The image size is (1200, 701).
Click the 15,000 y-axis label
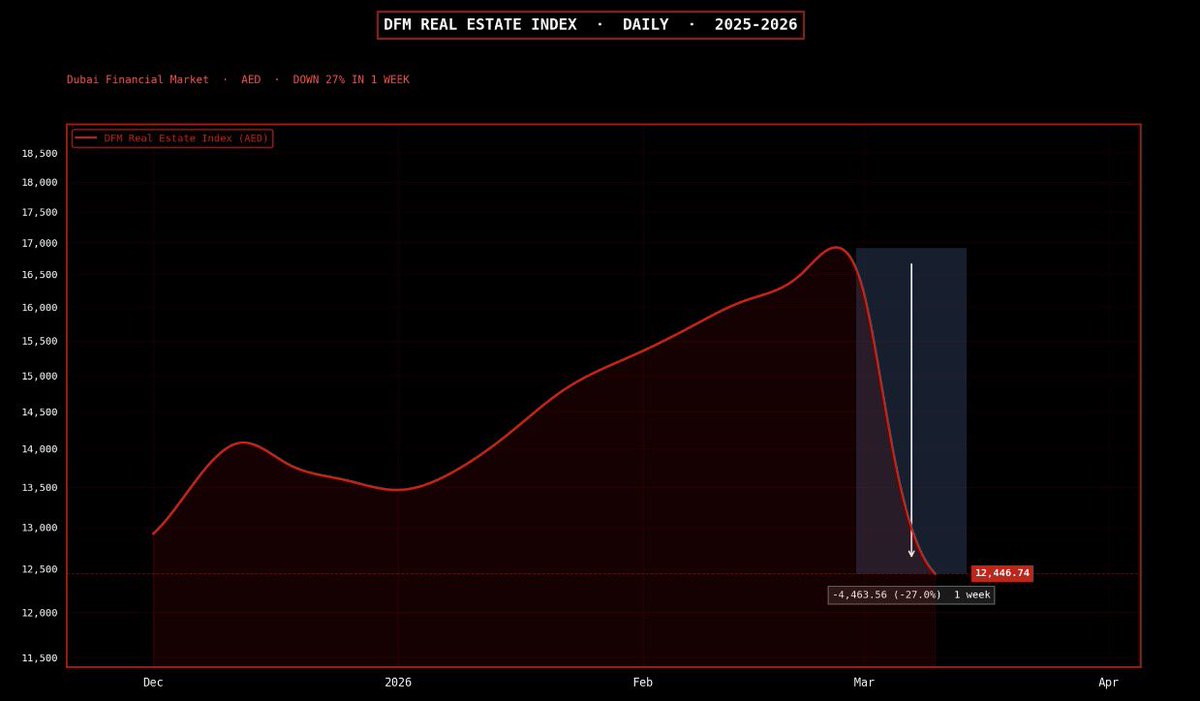tap(39, 377)
